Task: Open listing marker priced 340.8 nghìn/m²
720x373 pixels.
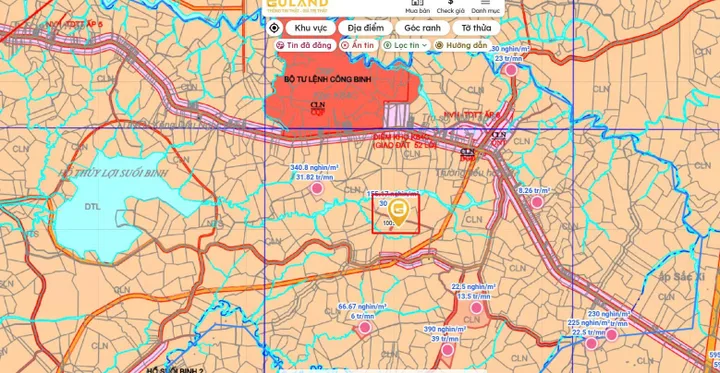Action: (316, 188)
